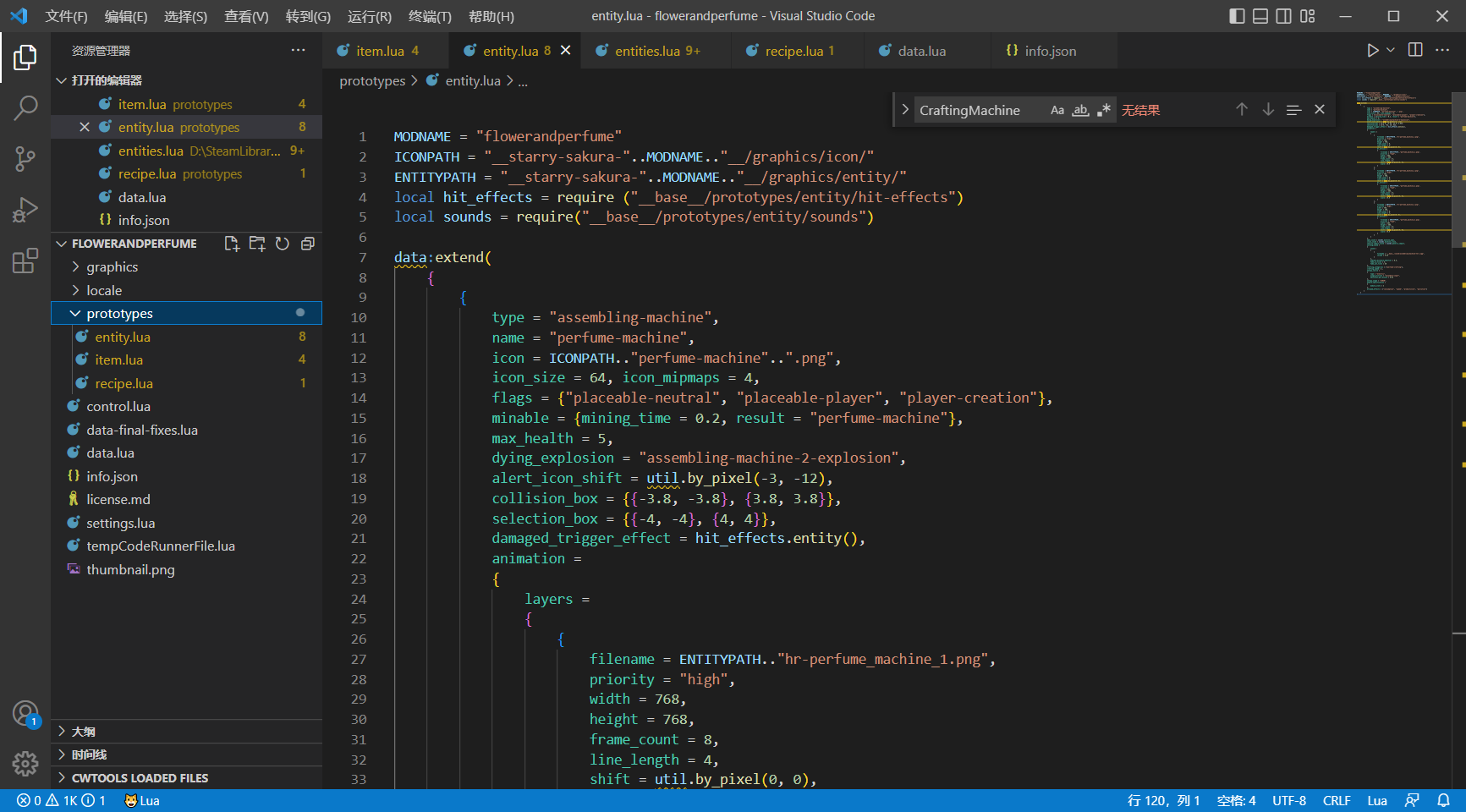Open feedback icon in status bar
Screen dimensions: 1466x812
(1412, 800)
